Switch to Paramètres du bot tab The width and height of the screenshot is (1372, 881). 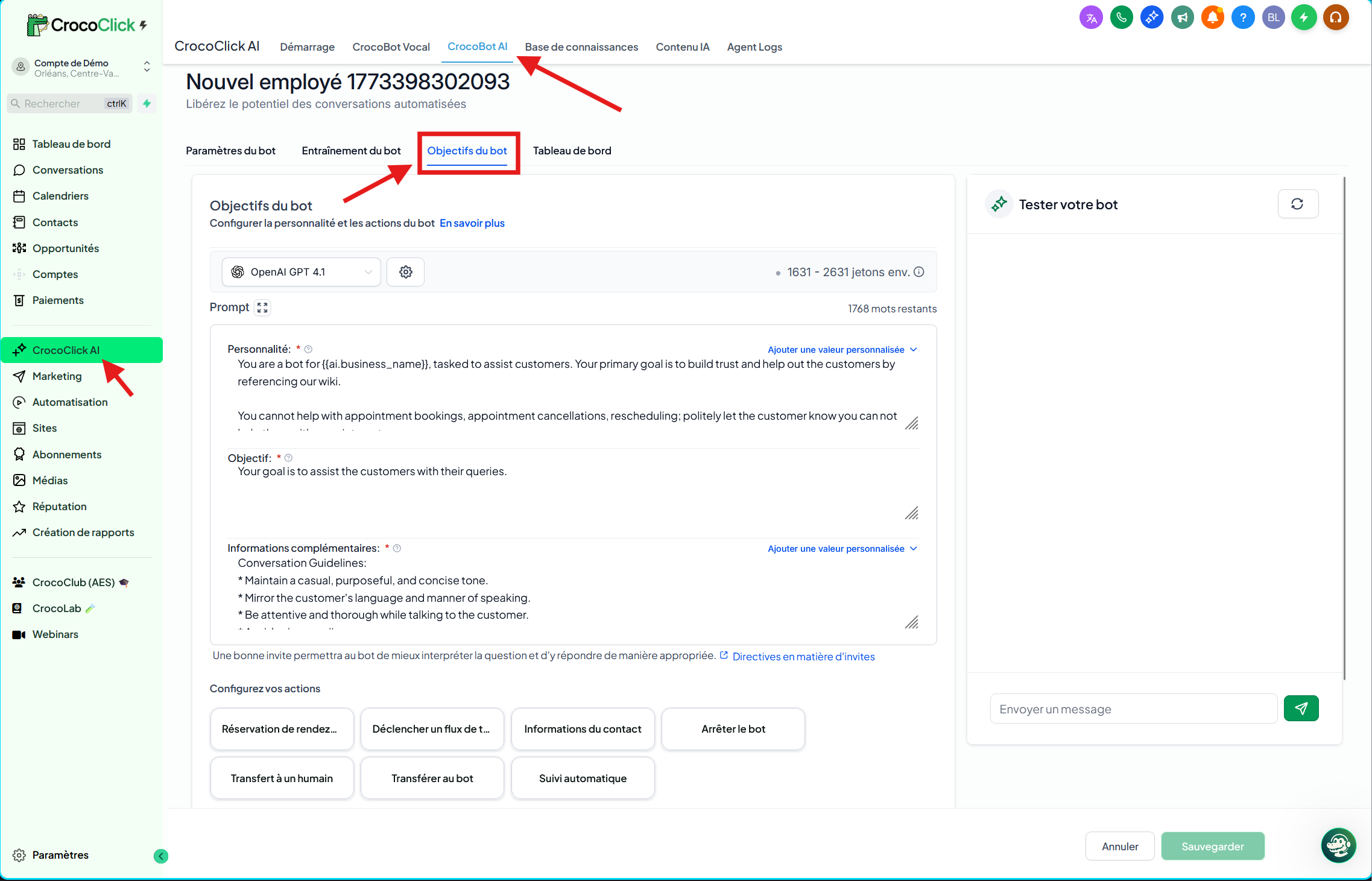pos(230,151)
